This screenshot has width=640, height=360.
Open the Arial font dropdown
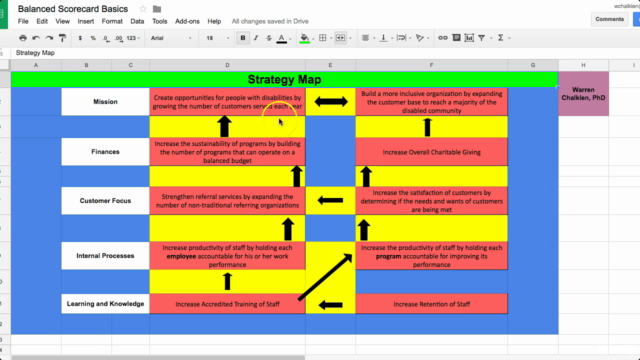click(171, 38)
